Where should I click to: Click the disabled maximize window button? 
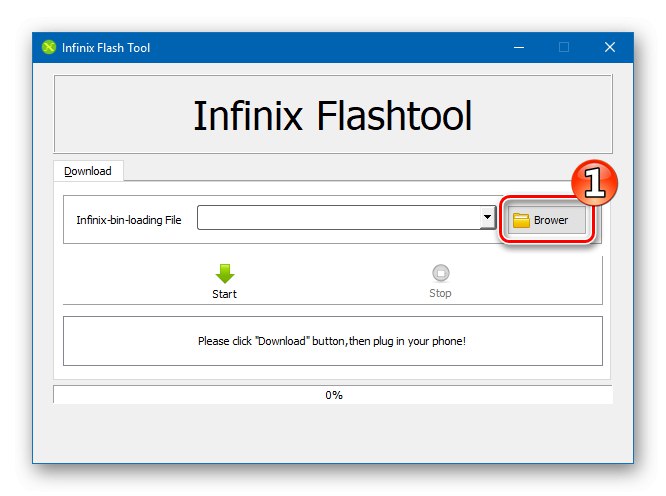tap(564, 47)
